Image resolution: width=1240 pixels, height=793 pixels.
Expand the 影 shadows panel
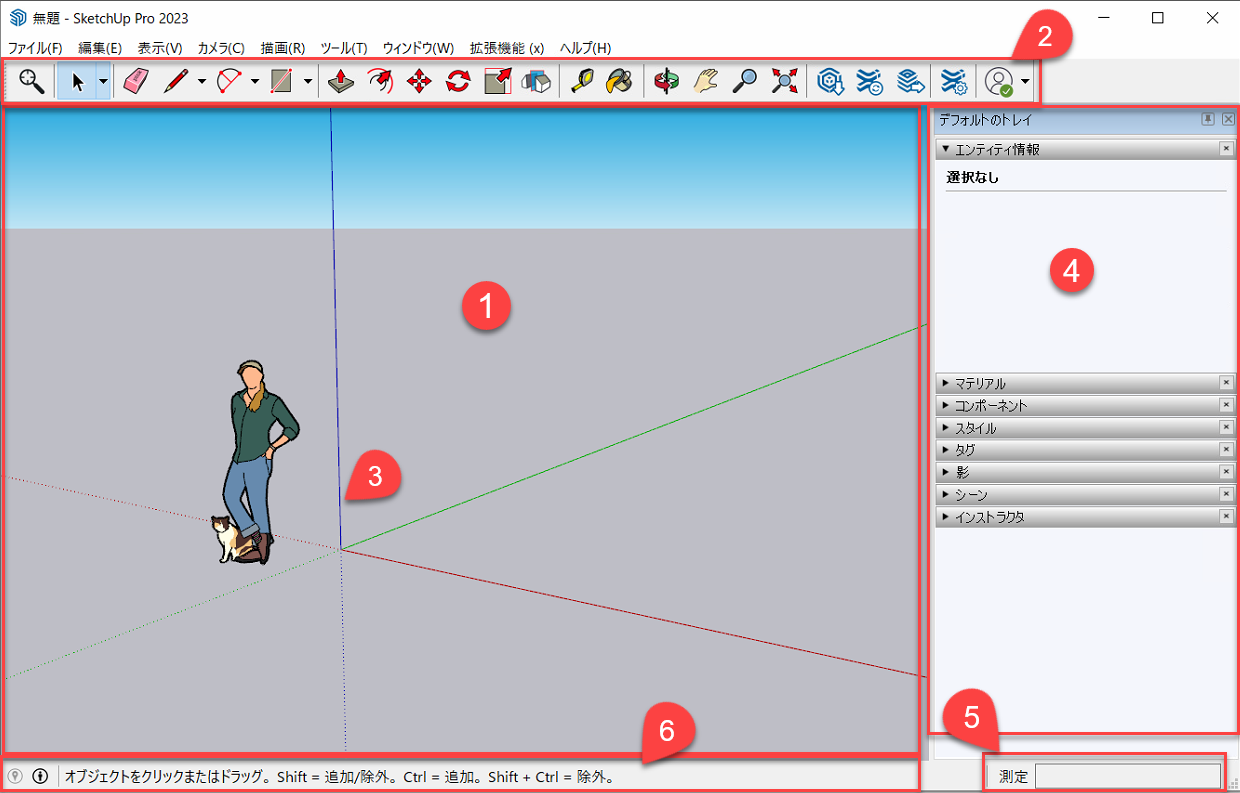click(x=962, y=472)
